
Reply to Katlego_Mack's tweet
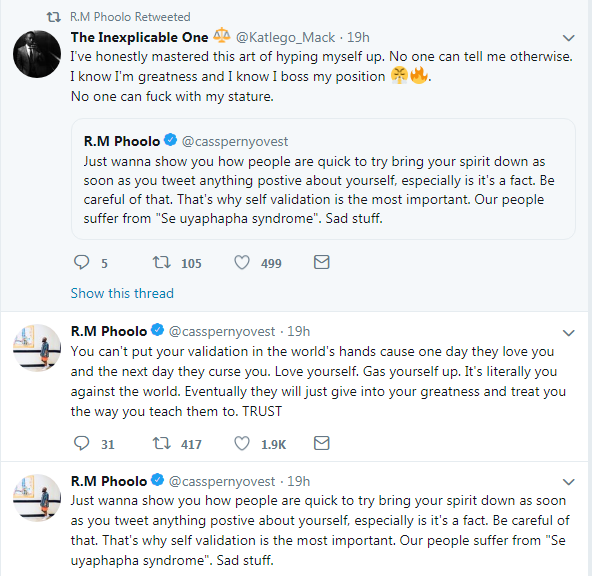click(81, 262)
